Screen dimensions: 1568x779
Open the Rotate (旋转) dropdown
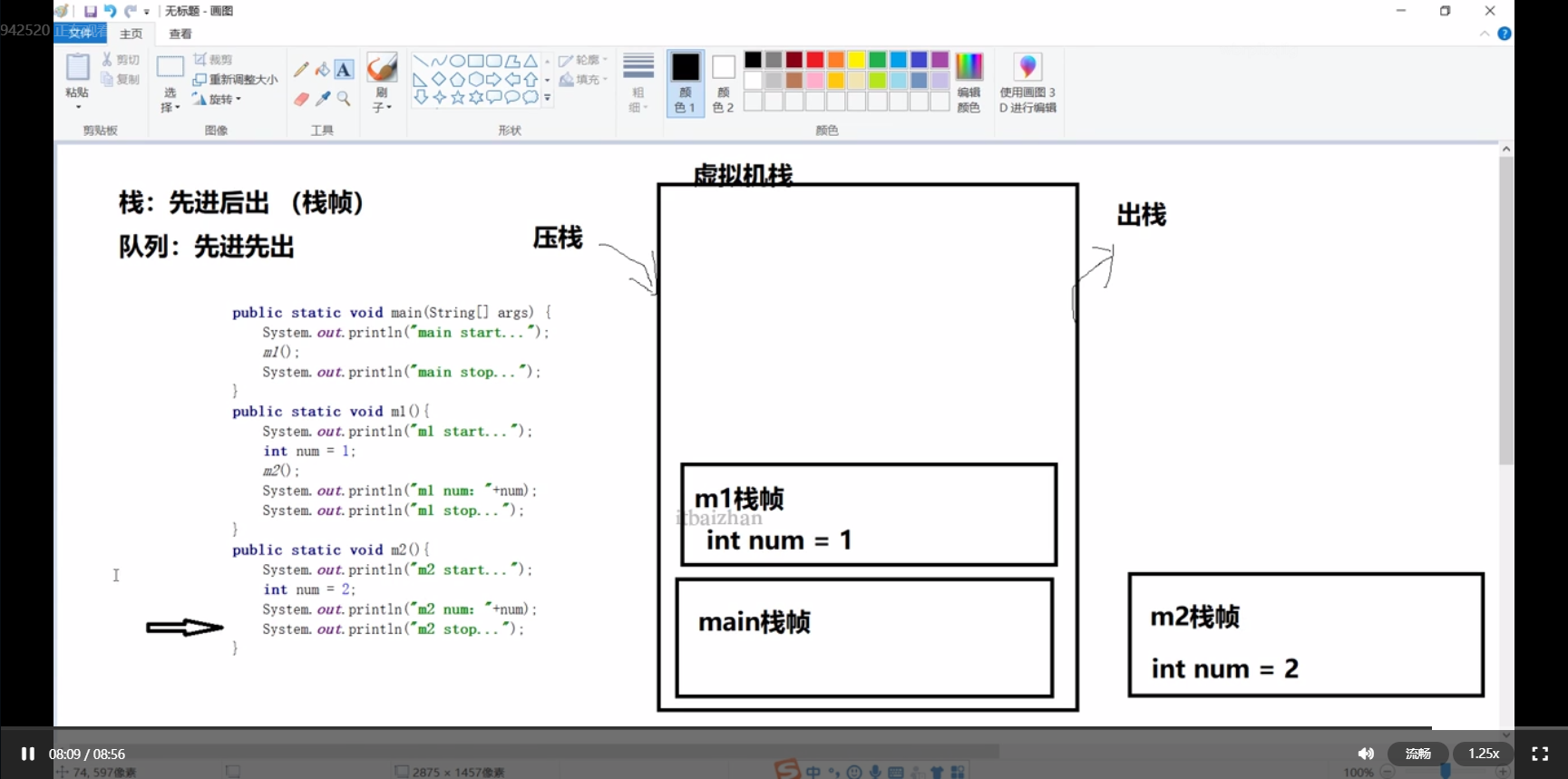(217, 99)
